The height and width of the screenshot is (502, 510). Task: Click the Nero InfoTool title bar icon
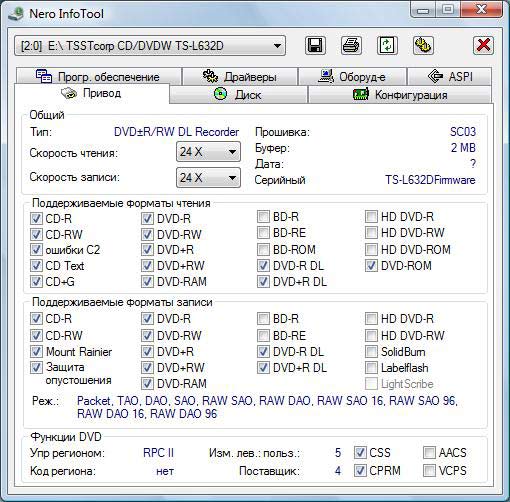[16, 14]
